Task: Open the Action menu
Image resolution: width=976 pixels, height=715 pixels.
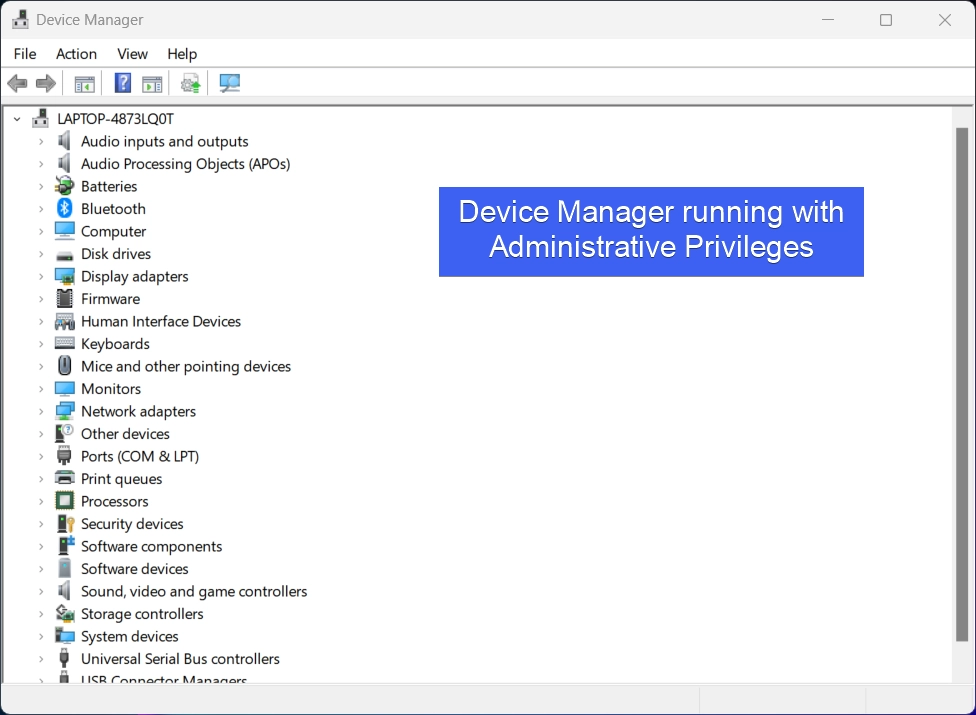Action: tap(77, 54)
